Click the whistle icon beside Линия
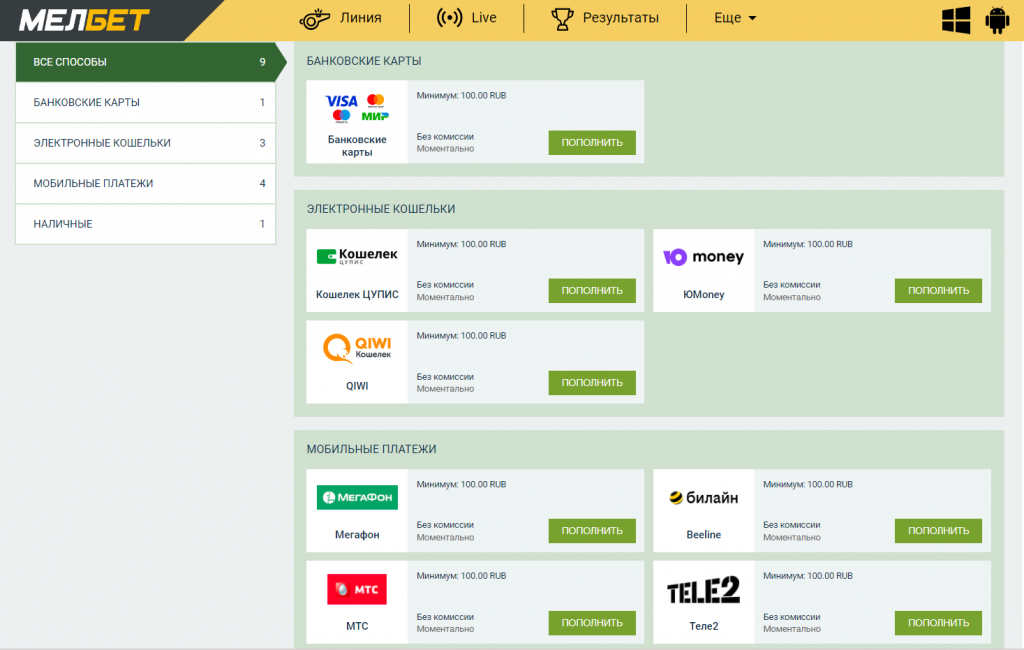1024x650 pixels. (x=314, y=19)
